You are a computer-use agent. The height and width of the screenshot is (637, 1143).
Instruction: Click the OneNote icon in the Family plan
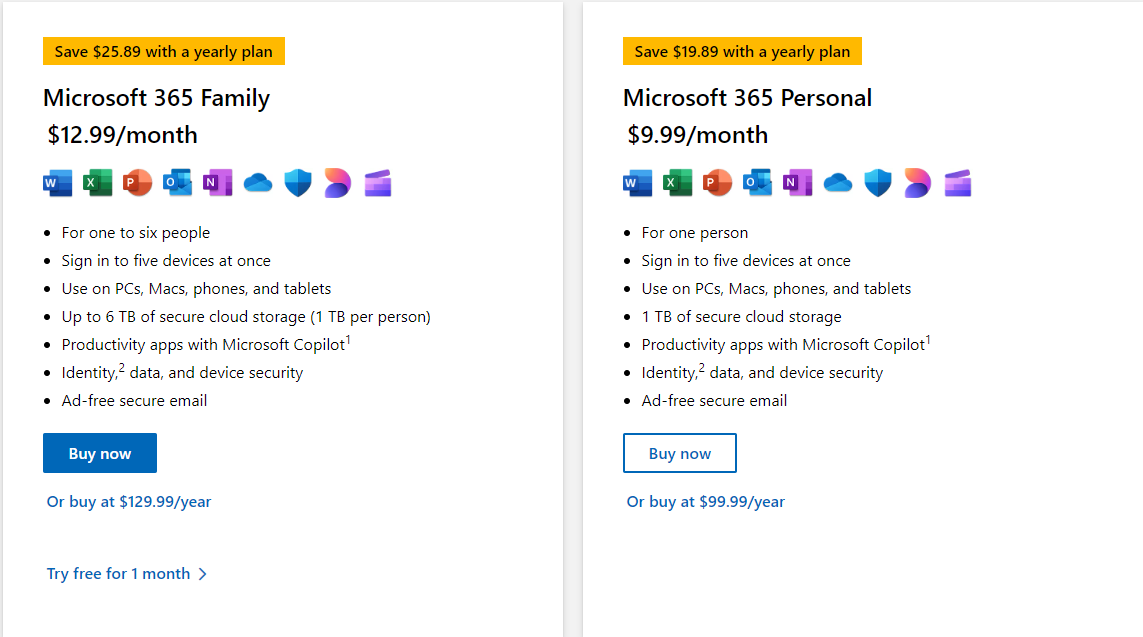click(217, 183)
